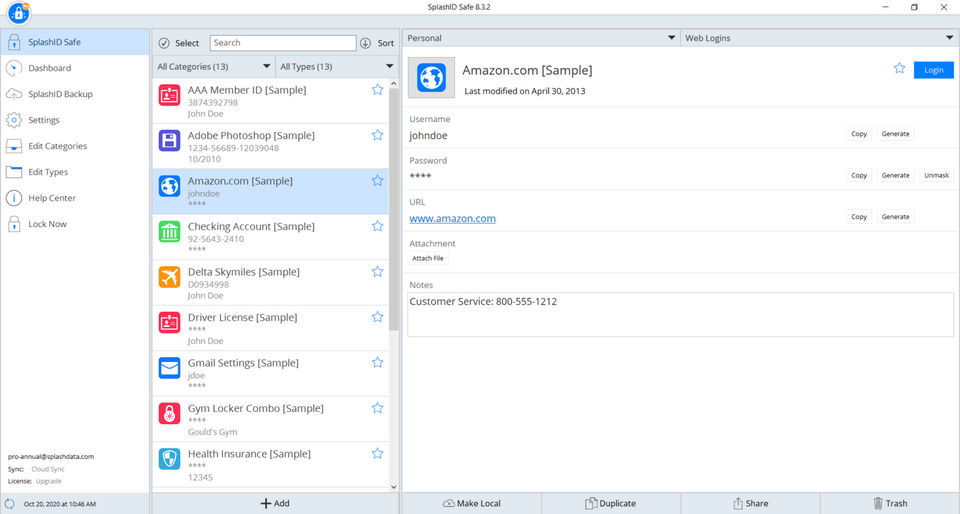Copy the Username value
Screen dimensions: 960x514
click(859, 133)
